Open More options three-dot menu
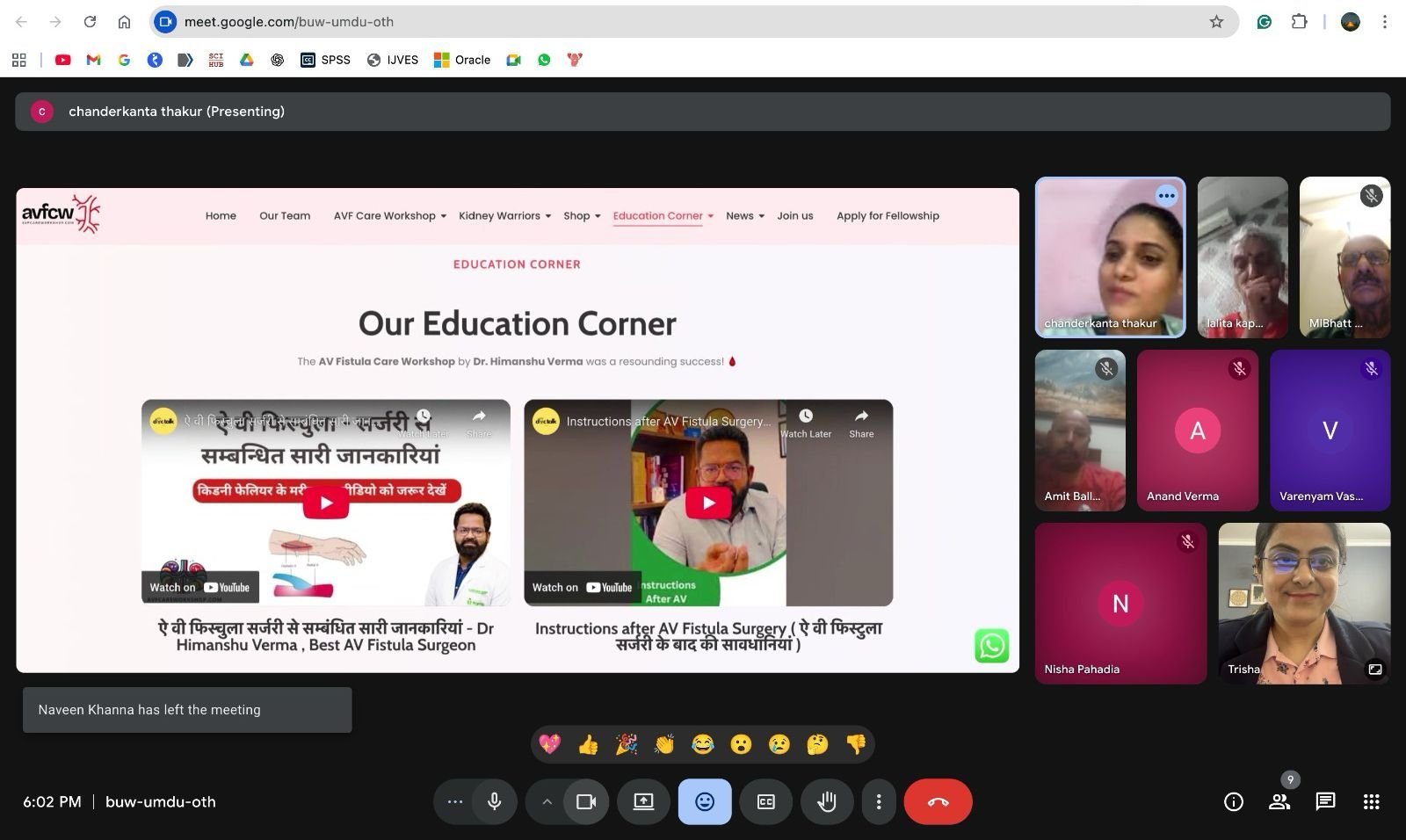 pos(878,801)
